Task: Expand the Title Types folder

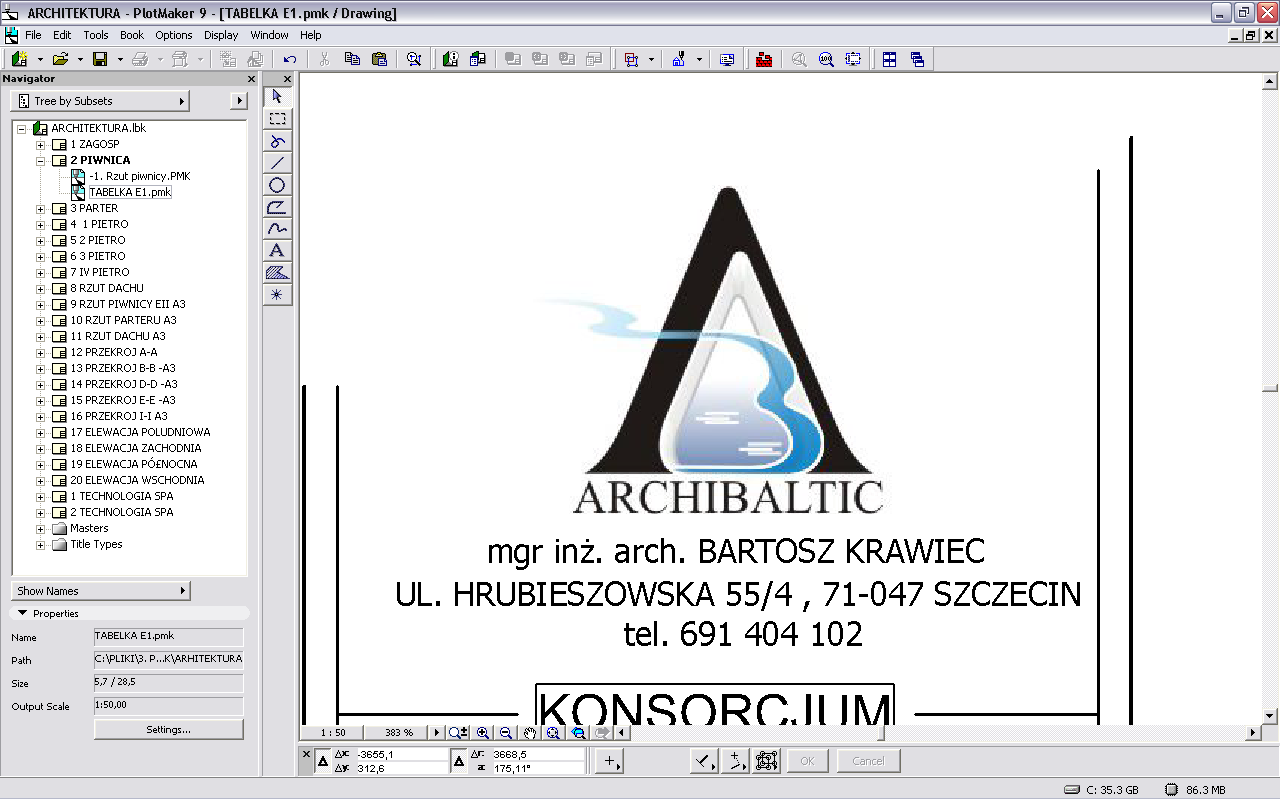Action: pos(41,544)
